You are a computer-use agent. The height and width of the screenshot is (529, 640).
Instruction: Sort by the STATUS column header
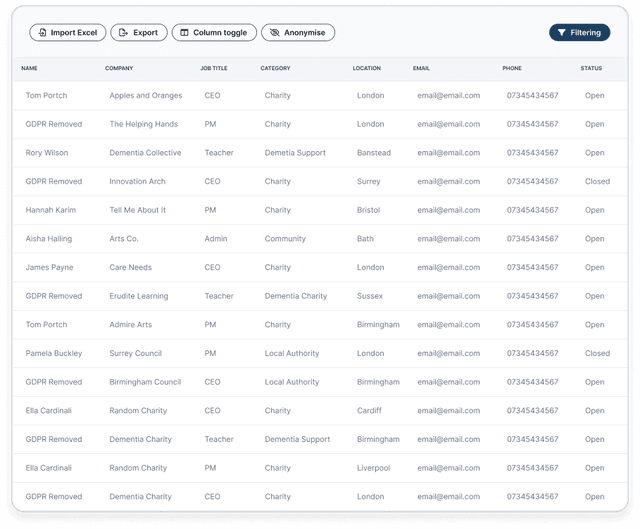tap(591, 68)
